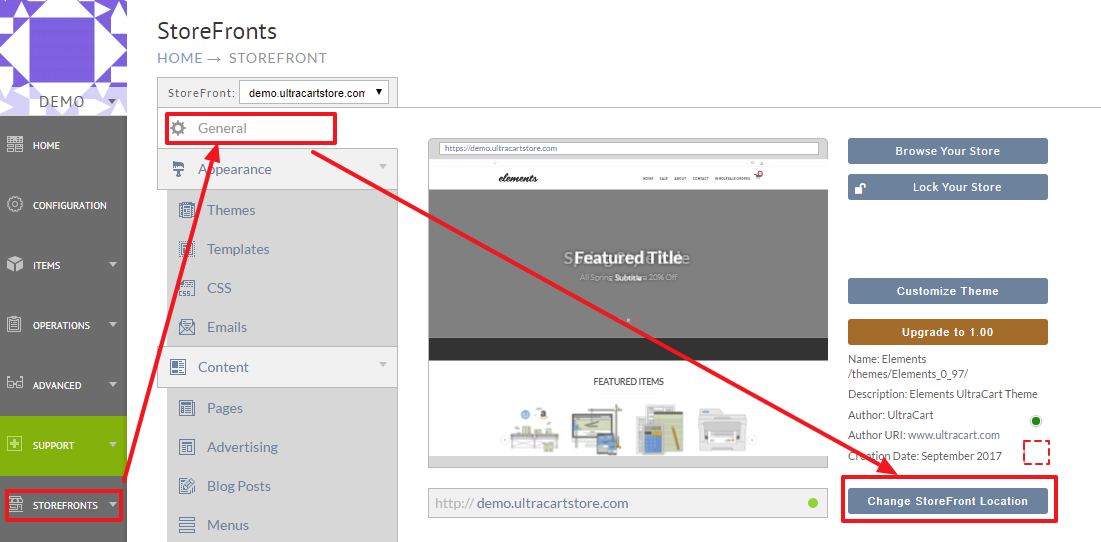Click the Support plus icon
The width and height of the screenshot is (1101, 542).
pyautogui.click(x=15, y=444)
